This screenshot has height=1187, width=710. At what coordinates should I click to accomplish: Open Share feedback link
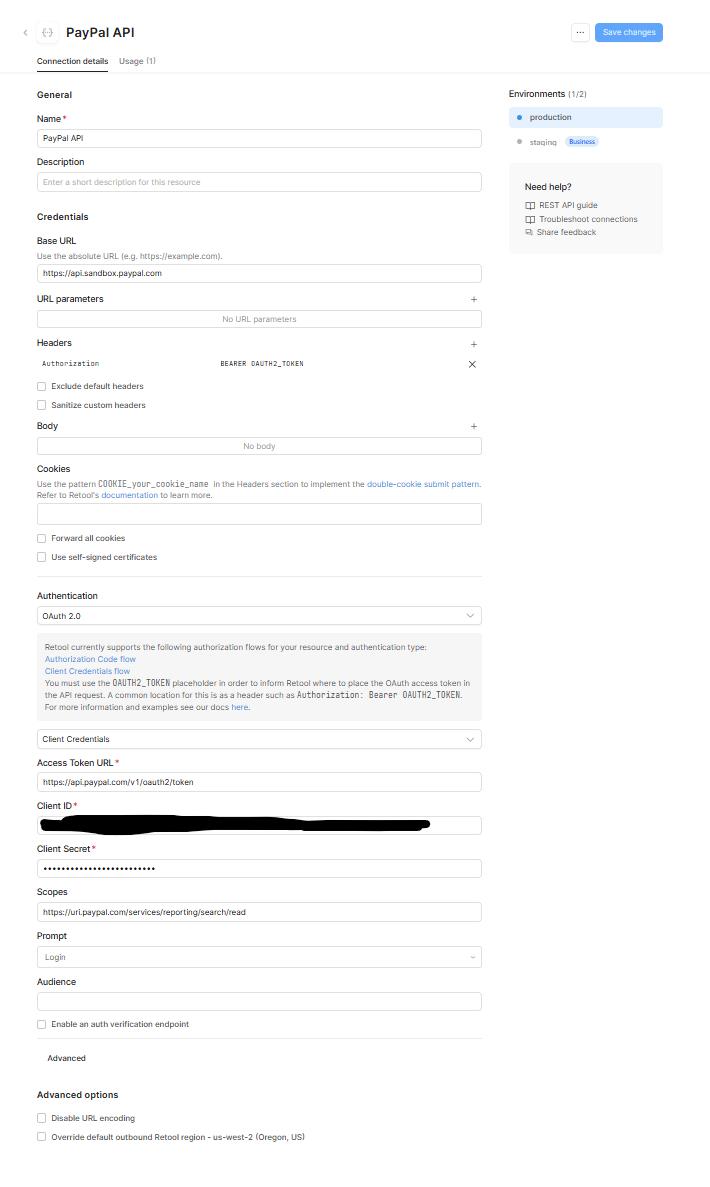coord(566,232)
